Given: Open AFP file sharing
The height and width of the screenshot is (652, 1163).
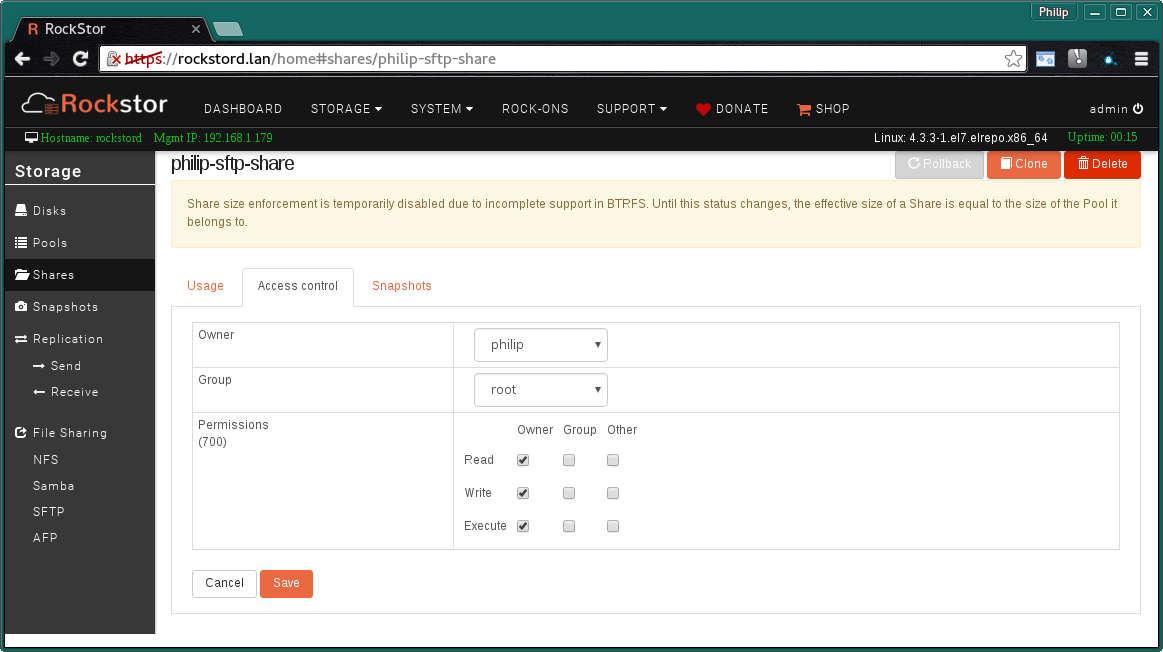Looking at the screenshot, I should pyautogui.click(x=45, y=538).
